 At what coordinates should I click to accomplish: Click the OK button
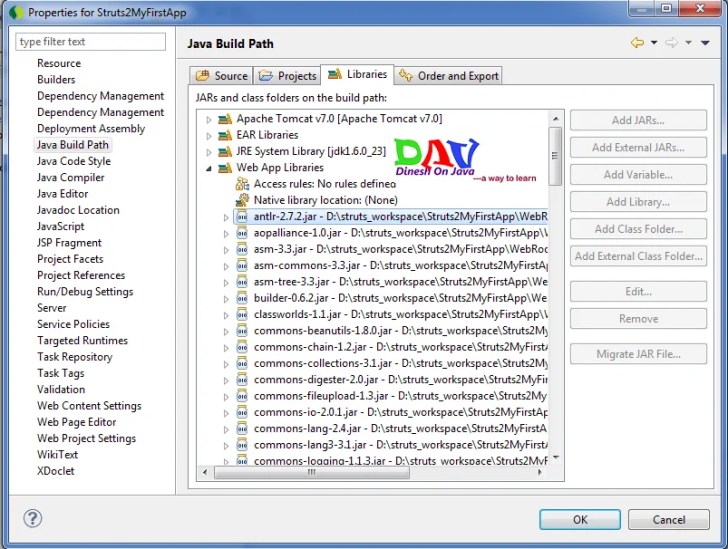(580, 519)
